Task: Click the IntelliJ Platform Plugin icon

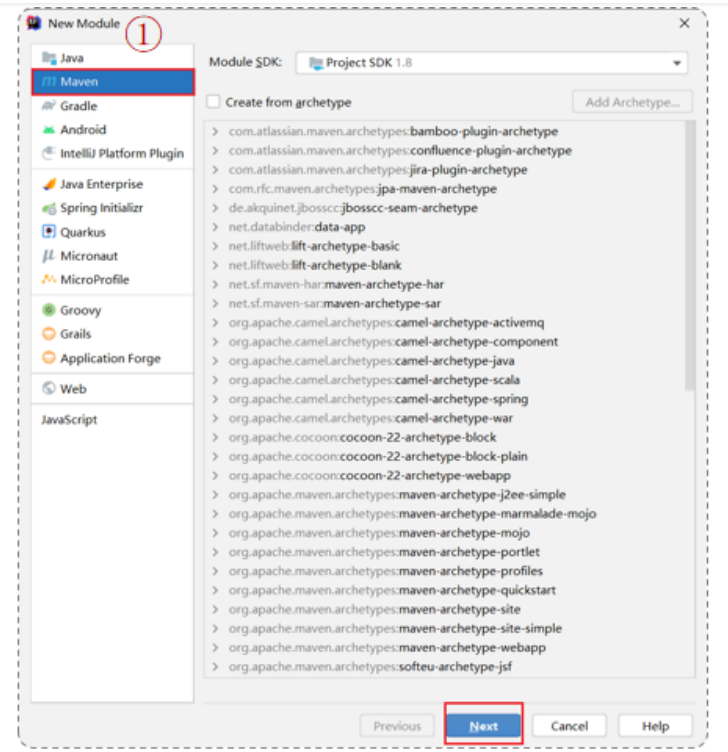Action: (49, 153)
